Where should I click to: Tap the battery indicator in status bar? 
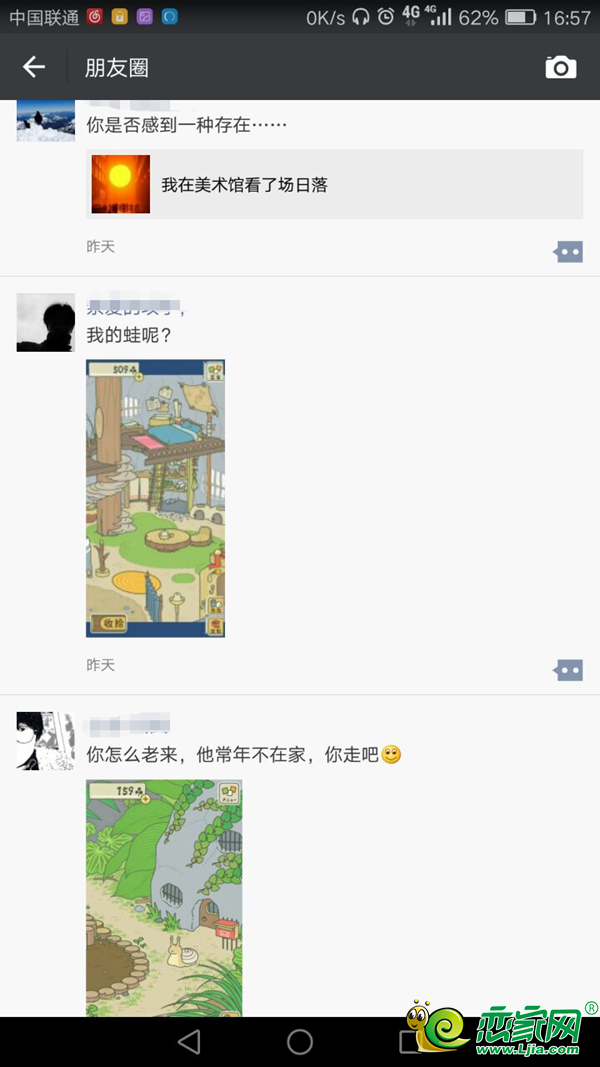(520, 17)
